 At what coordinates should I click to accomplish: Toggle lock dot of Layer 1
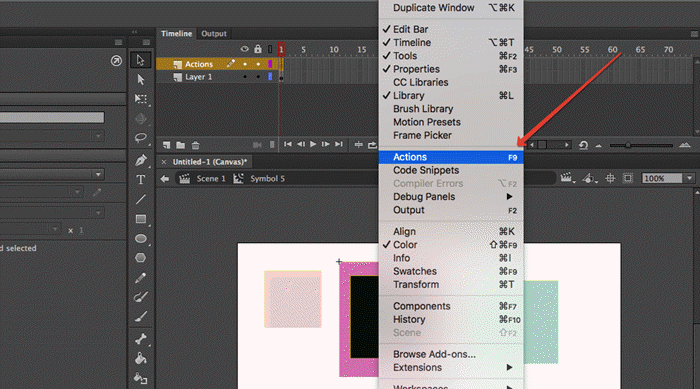click(258, 77)
